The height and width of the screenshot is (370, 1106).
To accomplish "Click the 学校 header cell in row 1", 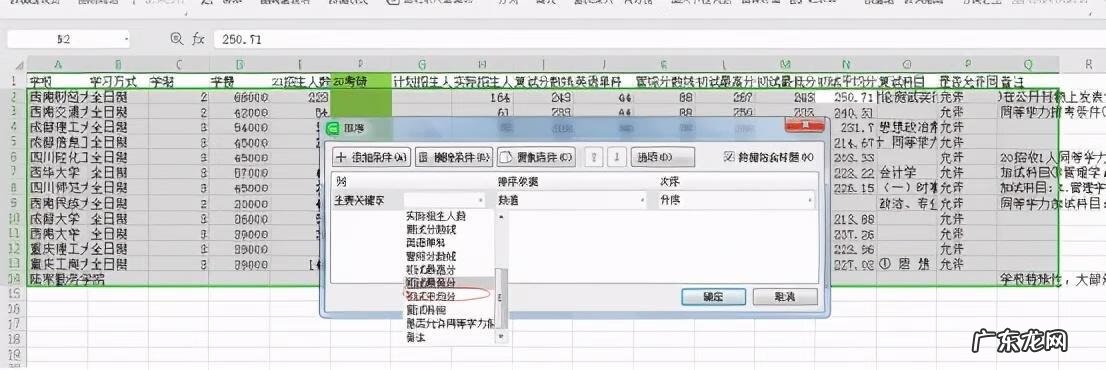I will coord(57,81).
